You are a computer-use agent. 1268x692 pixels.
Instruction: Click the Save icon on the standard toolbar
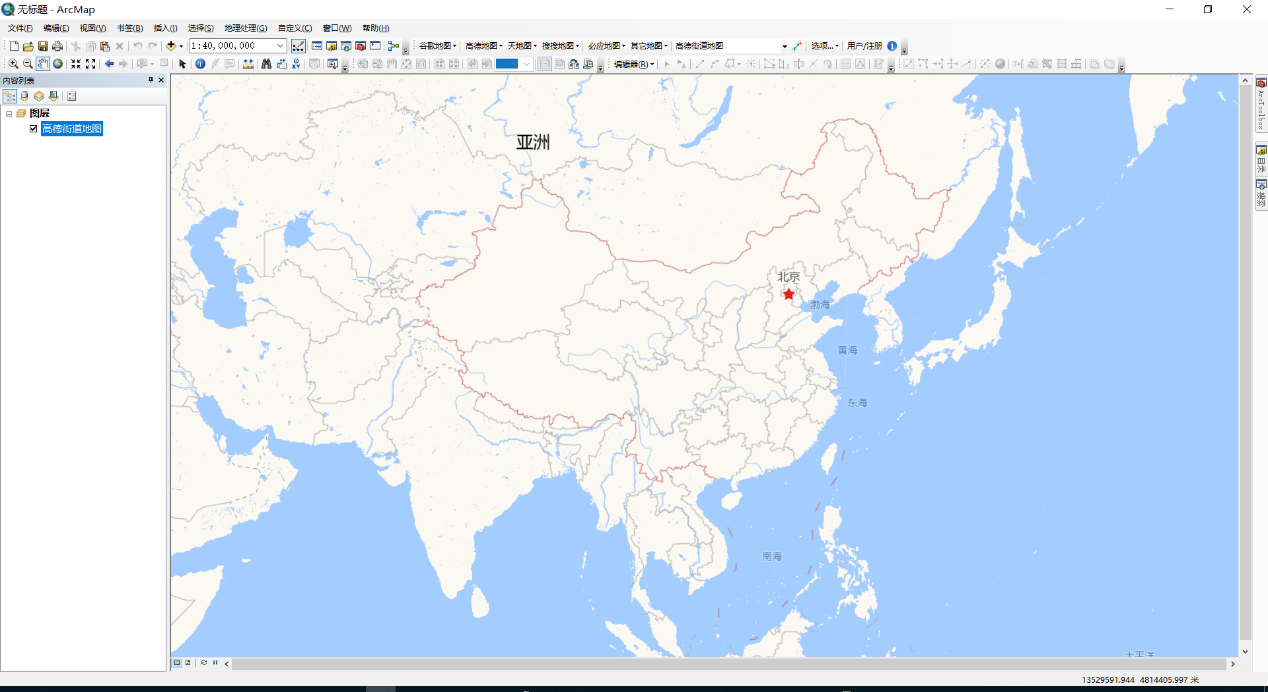point(42,45)
